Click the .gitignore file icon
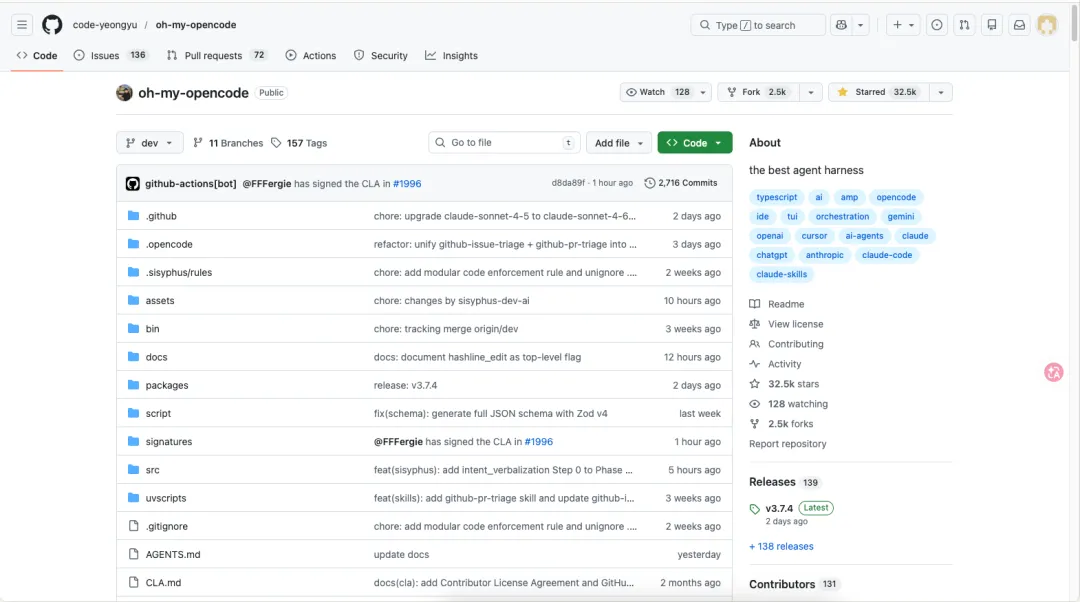The height and width of the screenshot is (602, 1080). 134,526
